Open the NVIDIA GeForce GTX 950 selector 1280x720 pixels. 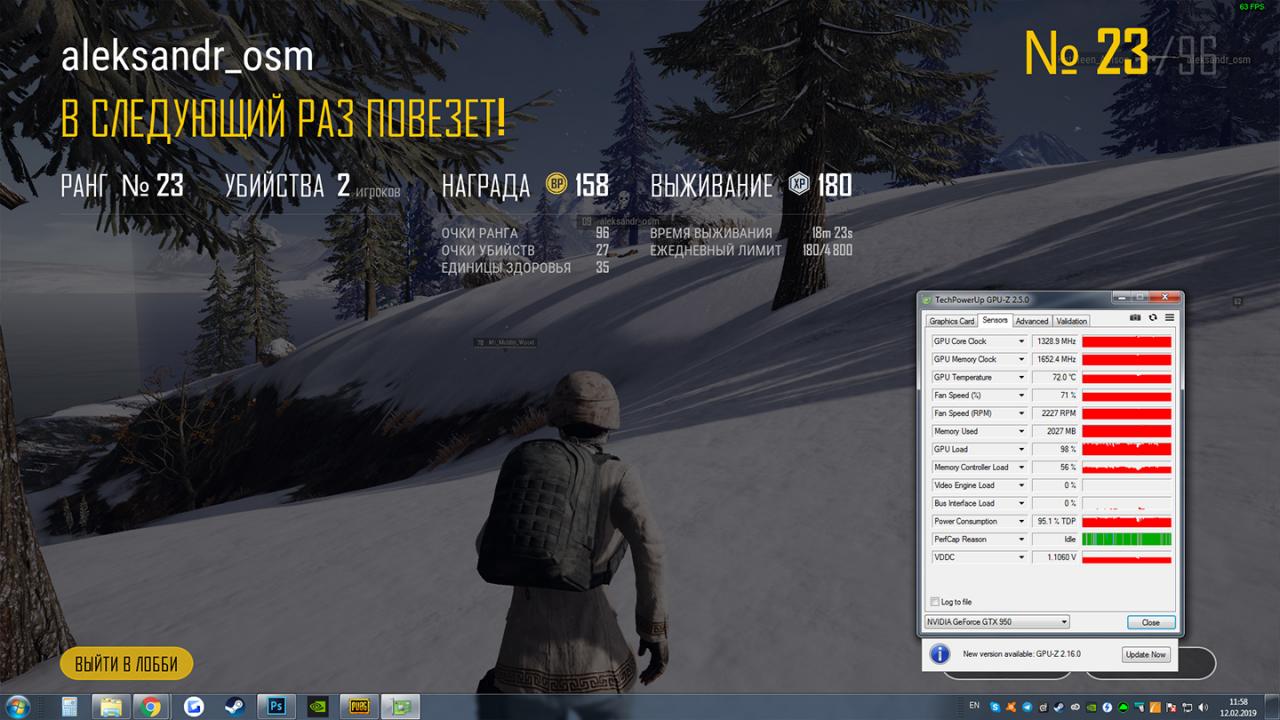(996, 622)
